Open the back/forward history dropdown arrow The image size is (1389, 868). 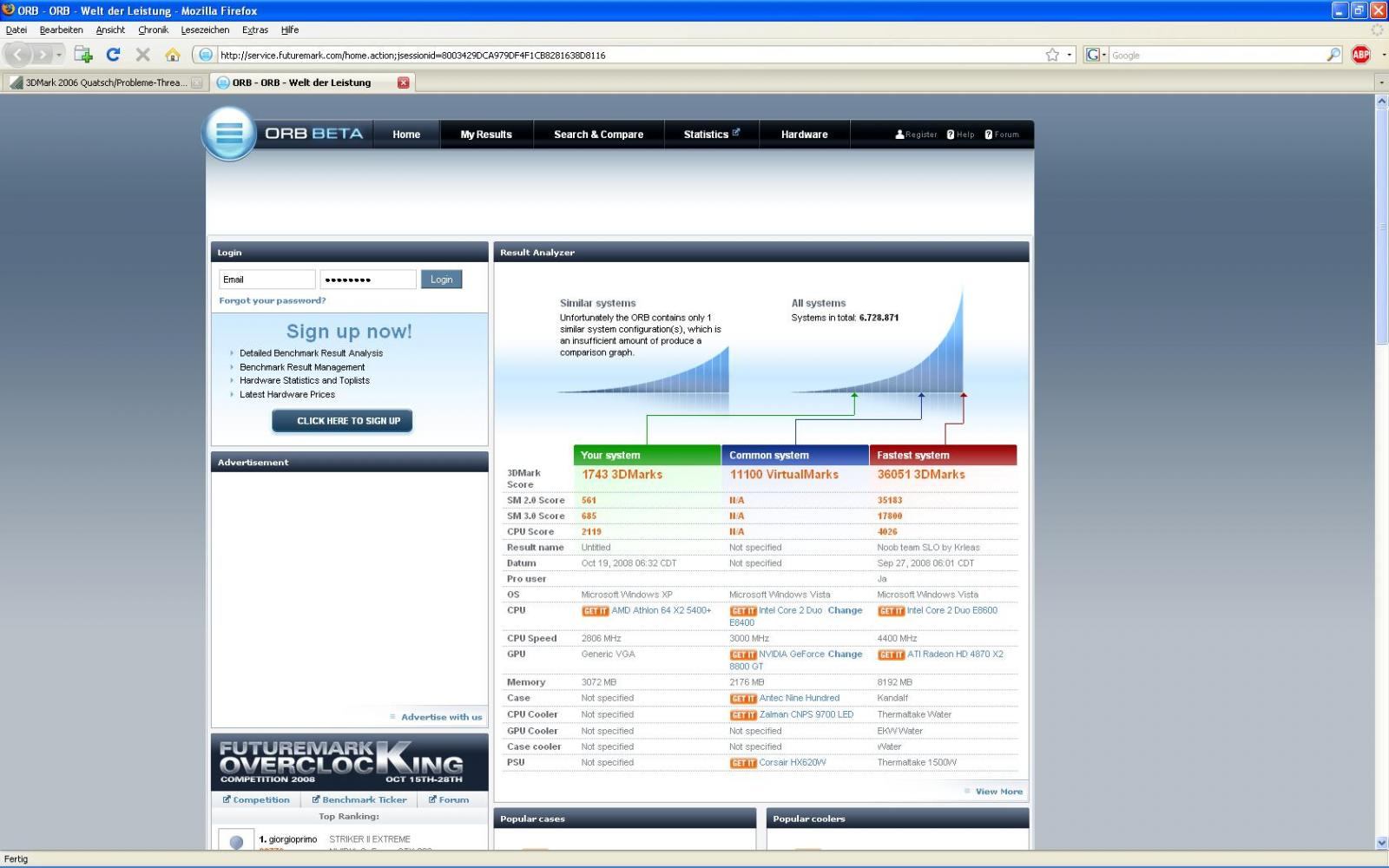59,55
